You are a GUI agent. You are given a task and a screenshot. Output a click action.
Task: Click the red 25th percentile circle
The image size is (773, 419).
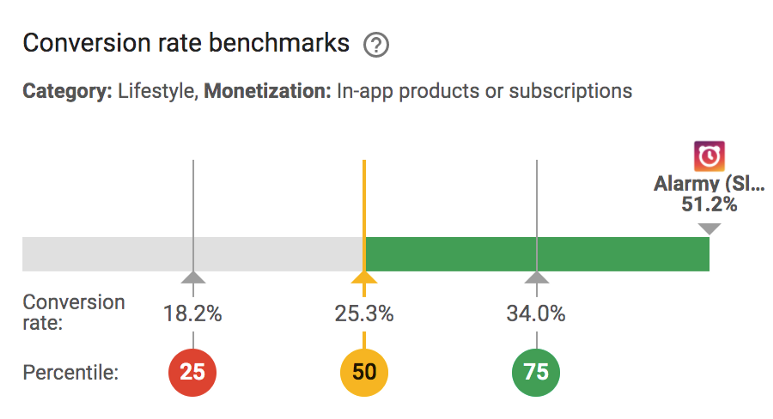point(193,372)
